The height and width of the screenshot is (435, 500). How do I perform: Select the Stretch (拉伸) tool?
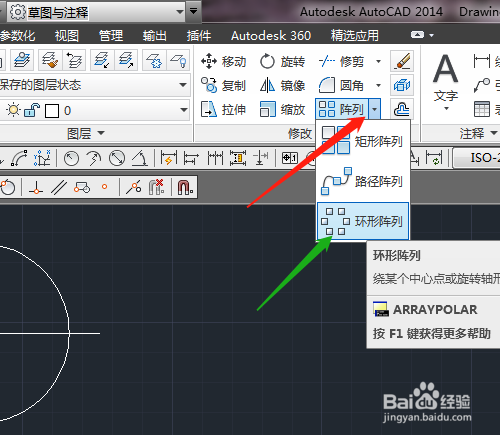(223, 109)
